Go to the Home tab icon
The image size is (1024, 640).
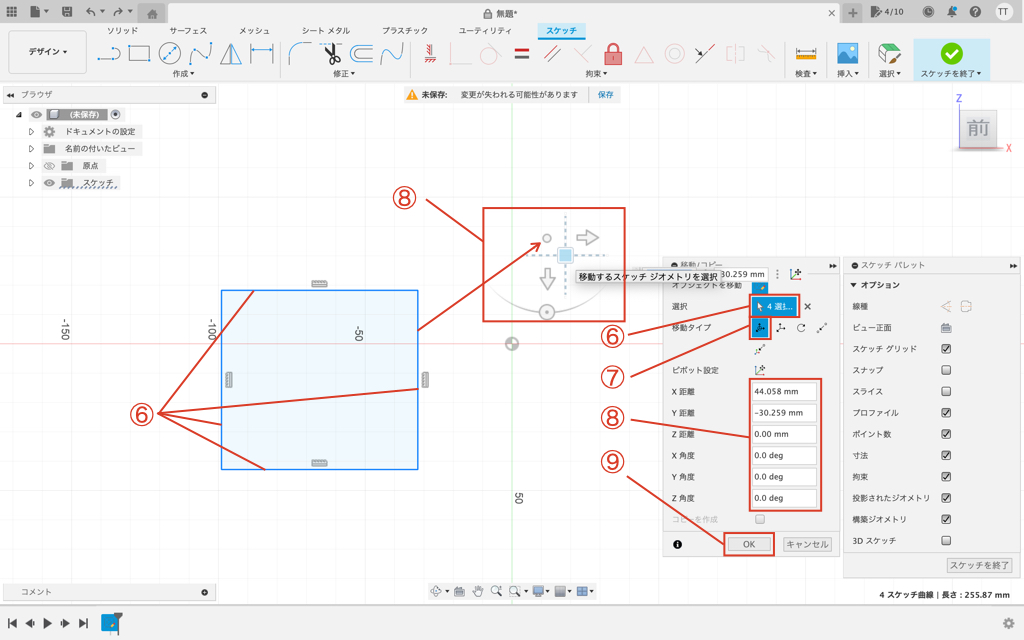[x=152, y=14]
